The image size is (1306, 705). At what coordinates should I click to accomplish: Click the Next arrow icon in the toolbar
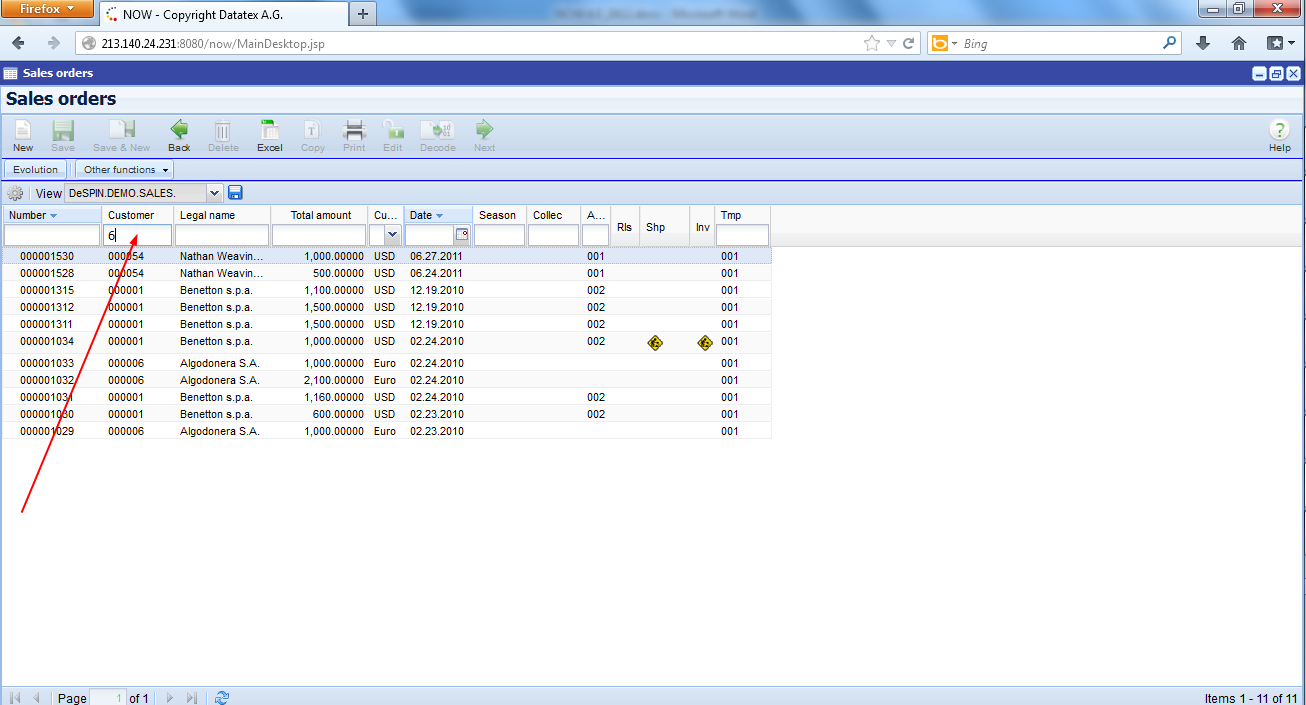coord(483,136)
